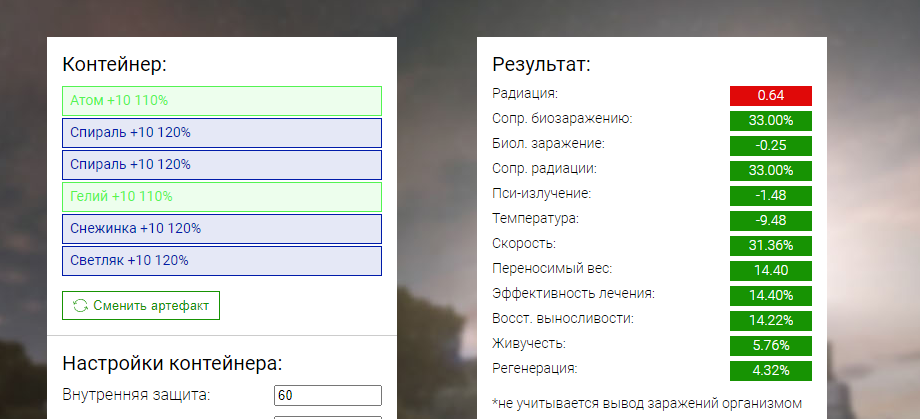Image resolution: width=920 pixels, height=419 pixels.
Task: Select the Атом +10 110% artifact slot
Action: [222, 101]
